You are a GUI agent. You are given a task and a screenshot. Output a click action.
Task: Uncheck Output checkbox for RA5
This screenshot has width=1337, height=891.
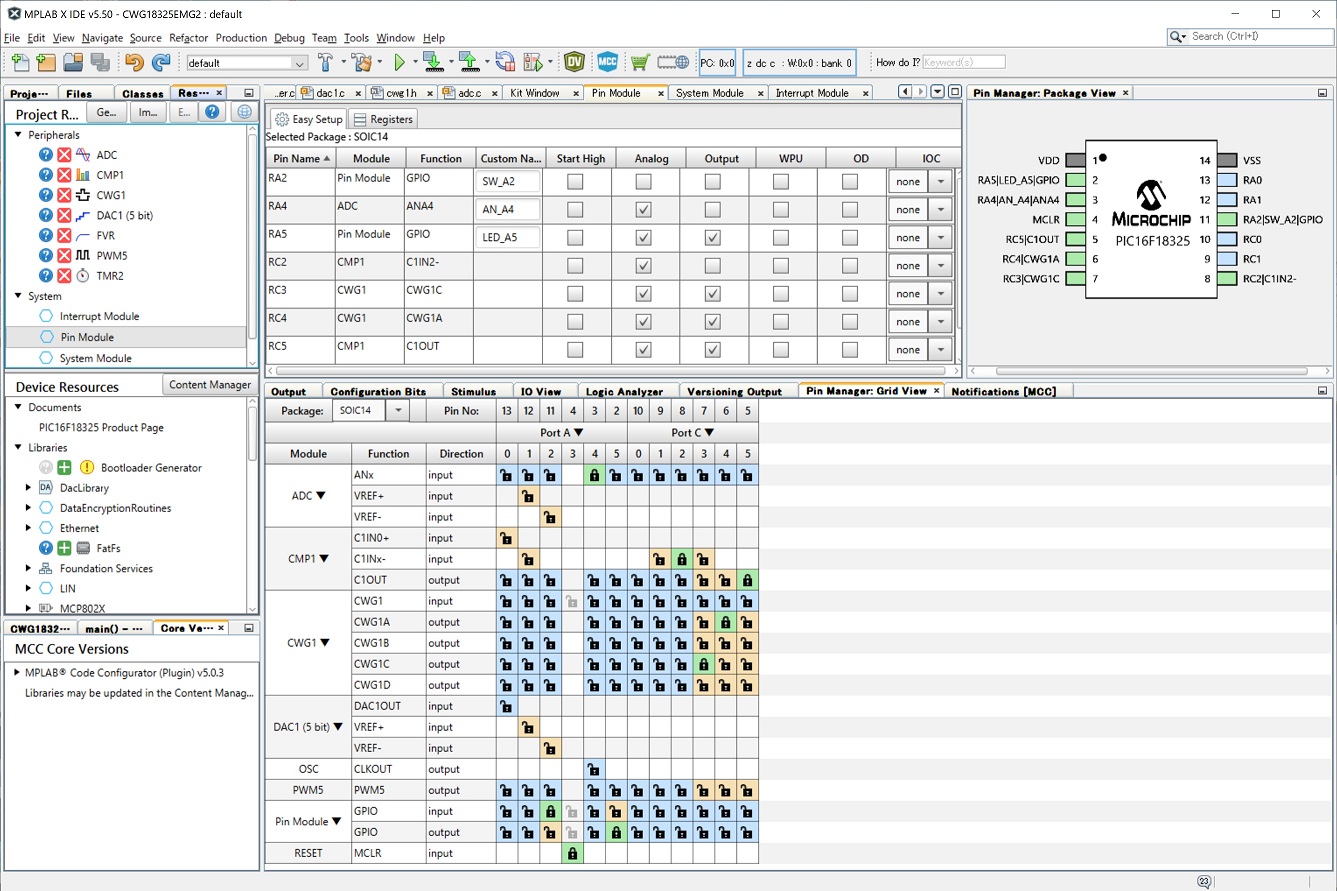pyautogui.click(x=713, y=238)
